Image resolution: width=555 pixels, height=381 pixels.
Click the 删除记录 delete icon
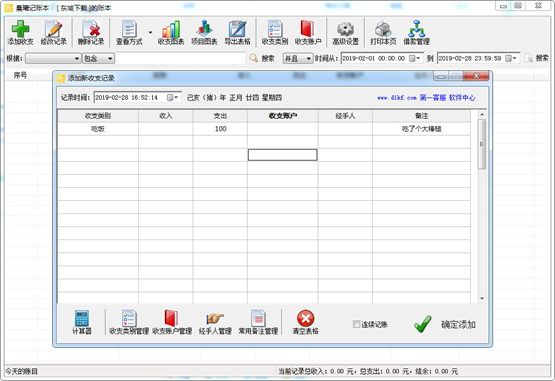pyautogui.click(x=91, y=33)
